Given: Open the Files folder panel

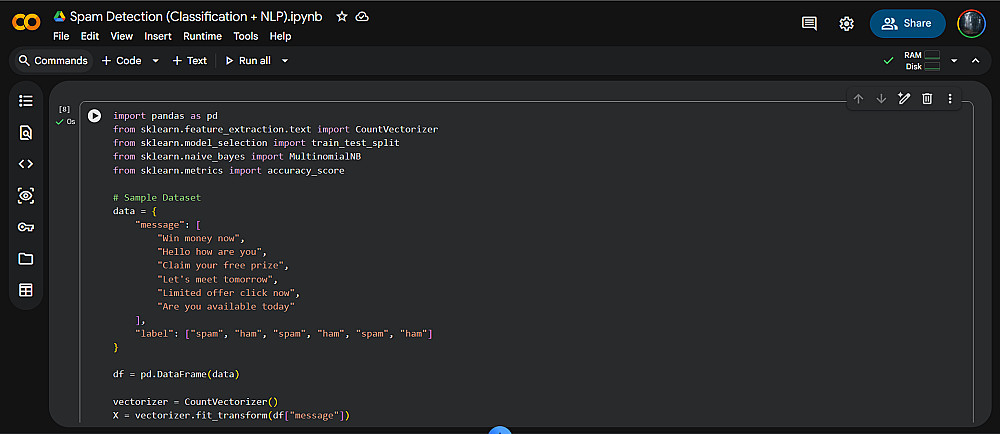Looking at the screenshot, I should pyautogui.click(x=26, y=259).
